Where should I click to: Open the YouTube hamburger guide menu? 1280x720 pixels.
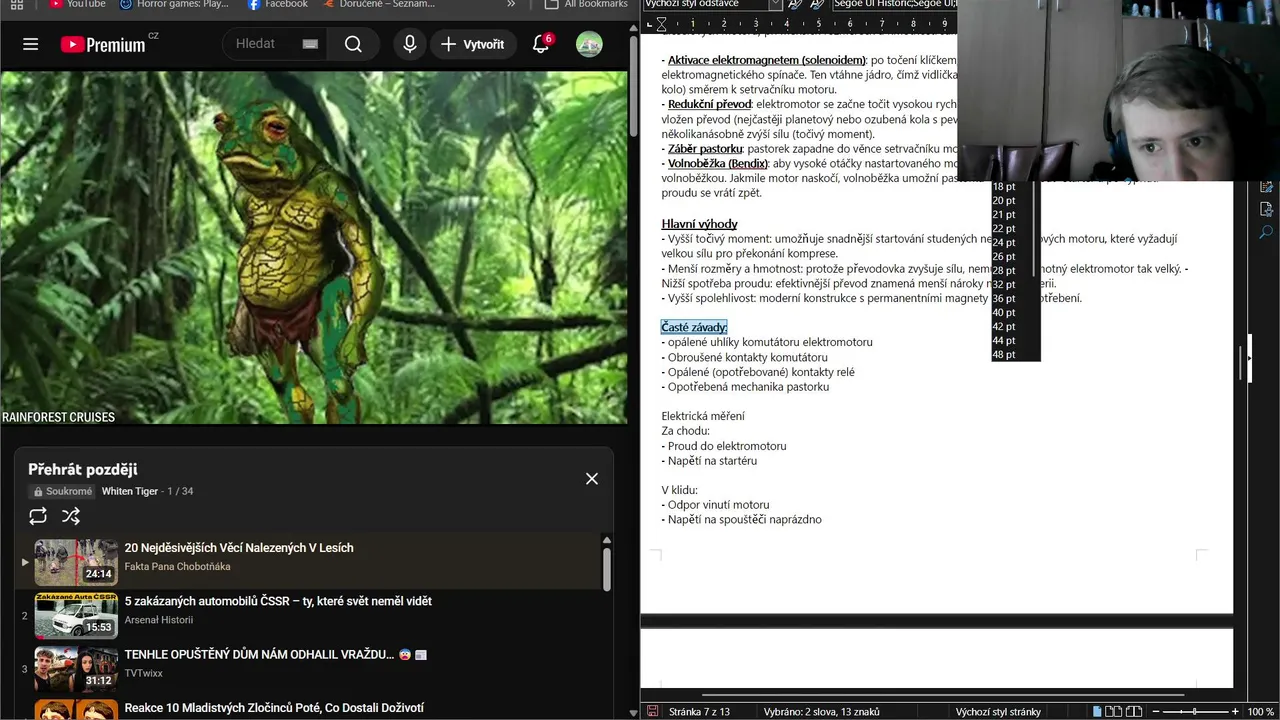[x=31, y=44]
